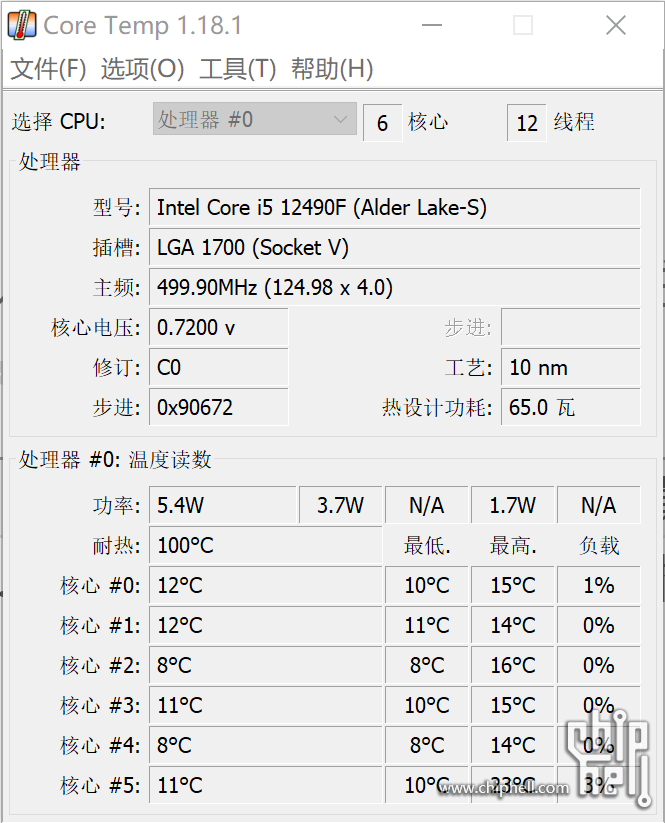Click the 核心 #0: row label

click(x=100, y=585)
